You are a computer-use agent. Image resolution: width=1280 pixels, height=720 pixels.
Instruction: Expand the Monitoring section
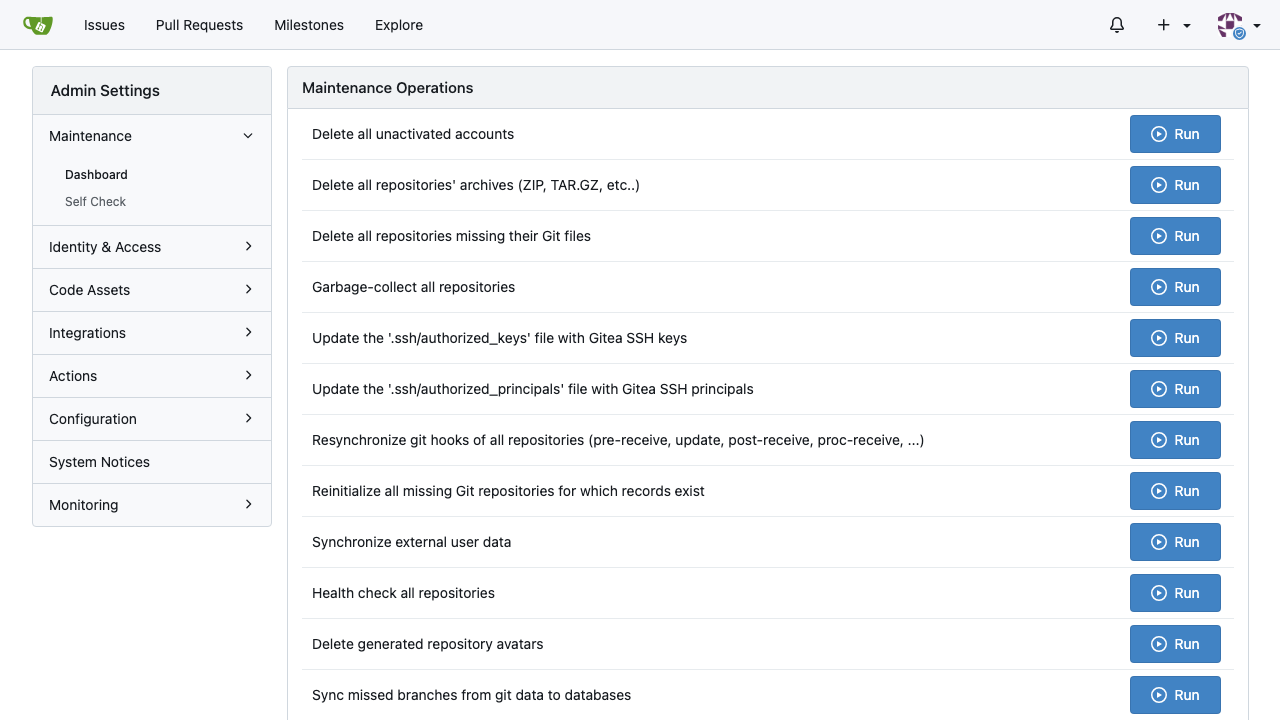(x=152, y=505)
